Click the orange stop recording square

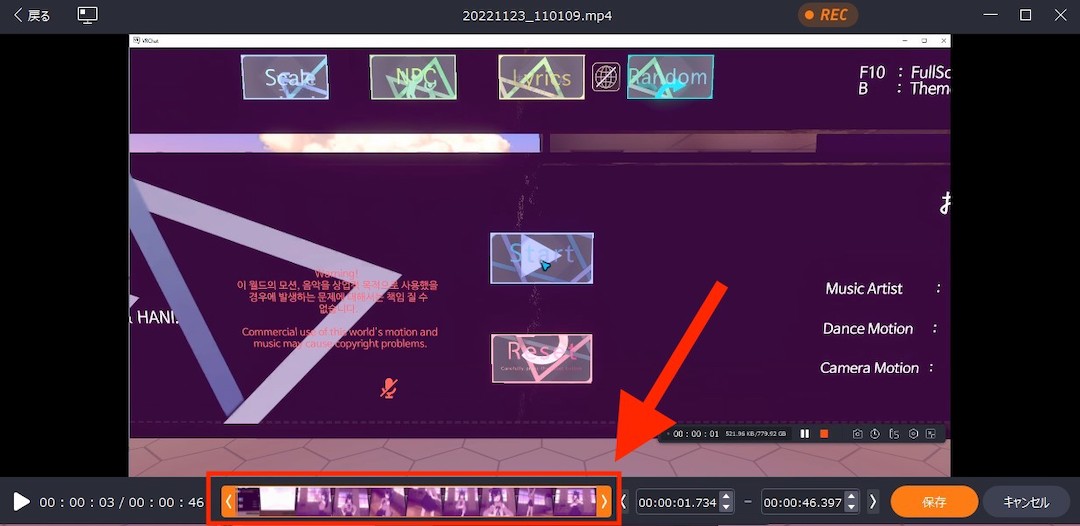pos(824,434)
